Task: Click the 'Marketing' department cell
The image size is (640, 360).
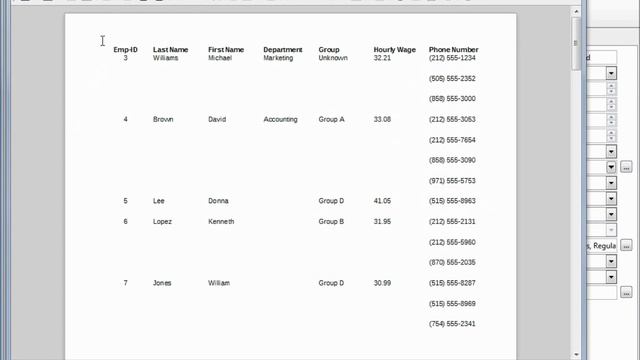Action: 278,58
